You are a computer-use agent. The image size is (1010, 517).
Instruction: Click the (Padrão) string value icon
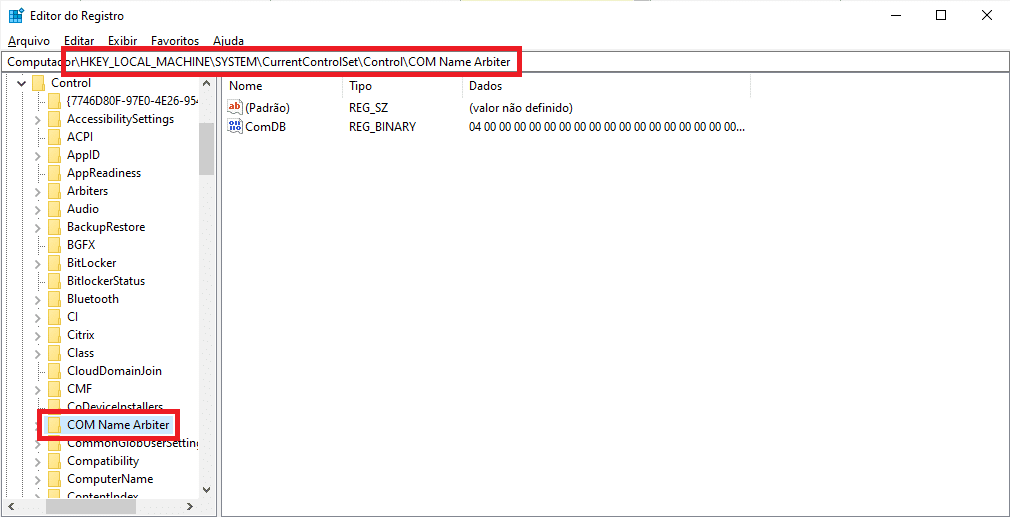tap(236, 107)
